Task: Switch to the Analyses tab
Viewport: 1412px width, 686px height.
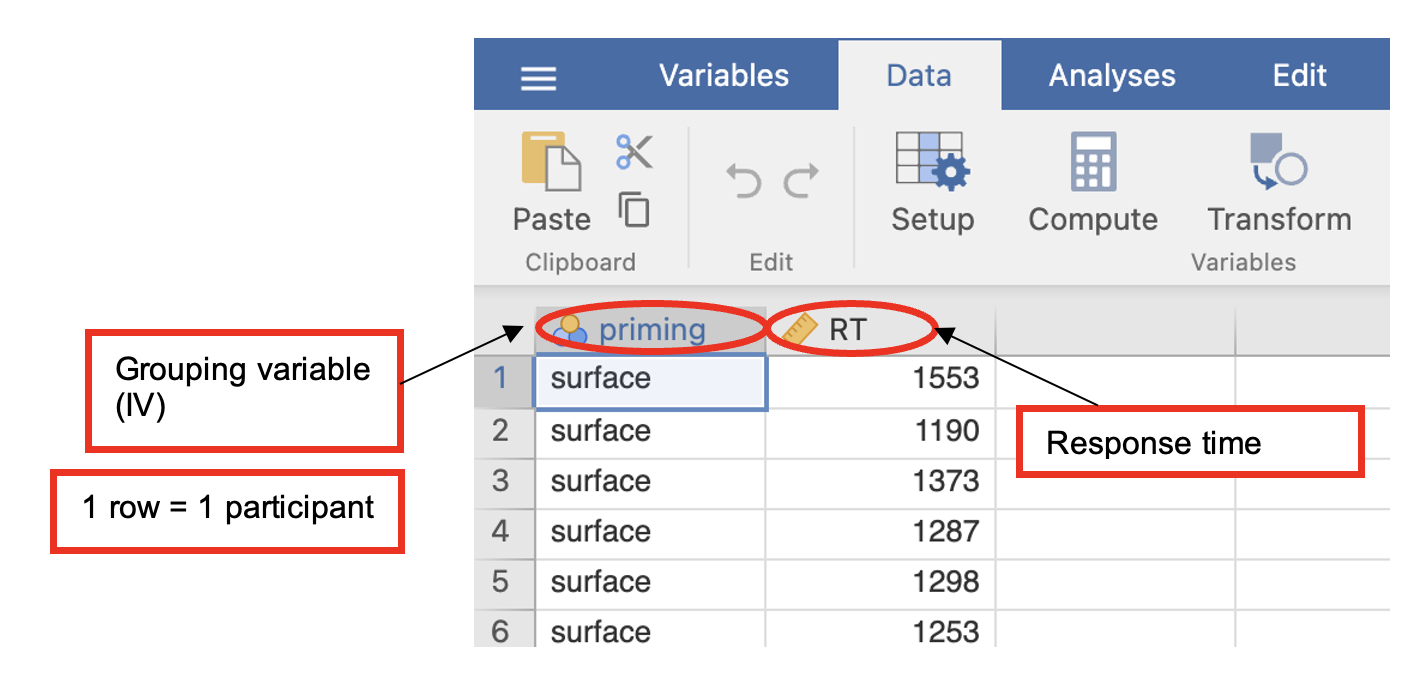Action: point(1112,76)
